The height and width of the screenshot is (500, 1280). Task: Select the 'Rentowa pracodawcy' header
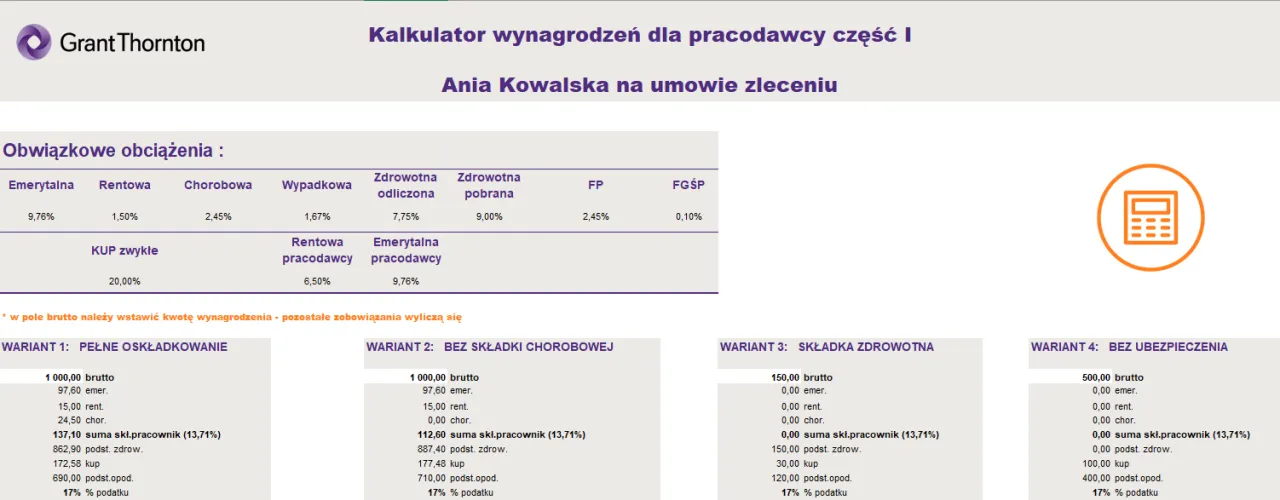(317, 250)
